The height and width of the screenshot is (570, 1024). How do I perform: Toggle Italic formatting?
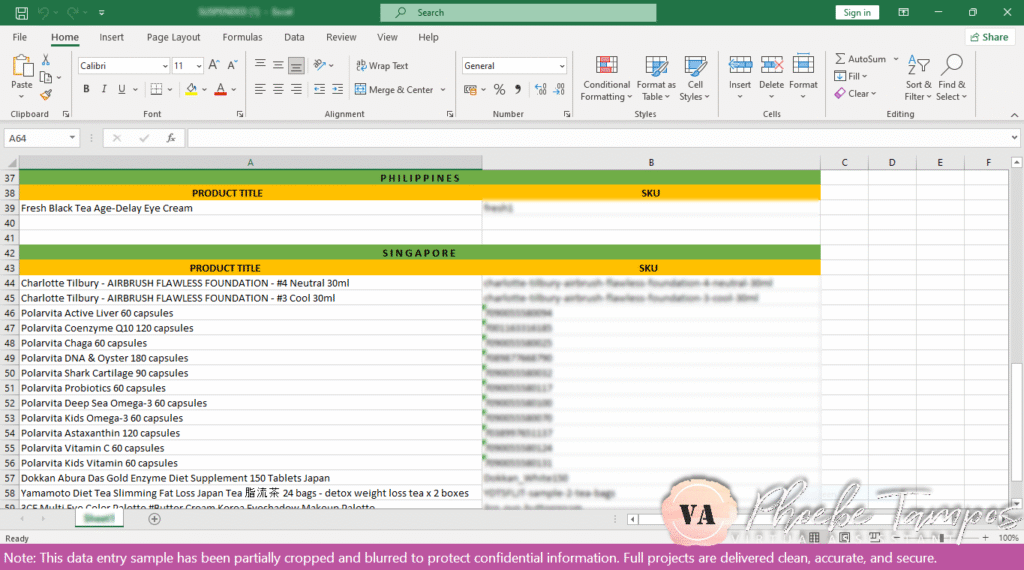pos(104,89)
